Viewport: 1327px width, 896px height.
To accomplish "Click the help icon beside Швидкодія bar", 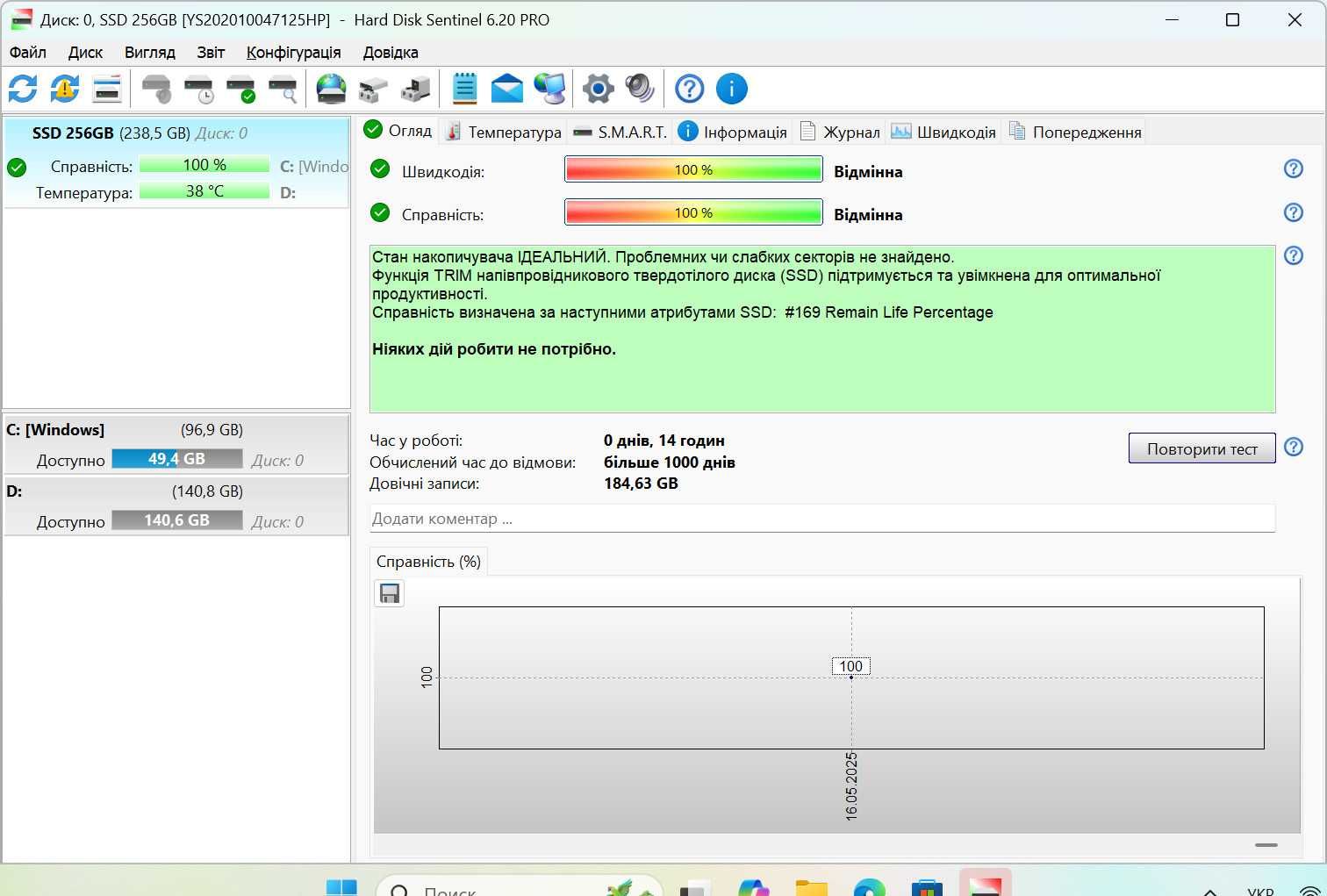I will [x=1293, y=168].
